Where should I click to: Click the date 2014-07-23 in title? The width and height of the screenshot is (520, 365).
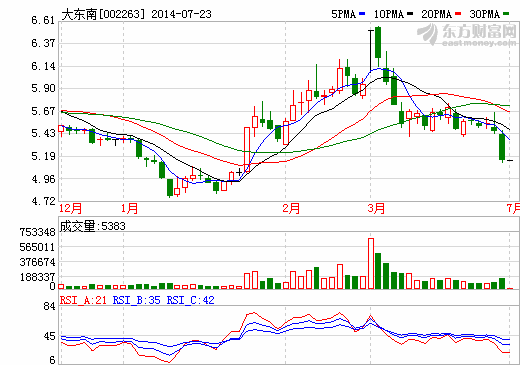181,14
